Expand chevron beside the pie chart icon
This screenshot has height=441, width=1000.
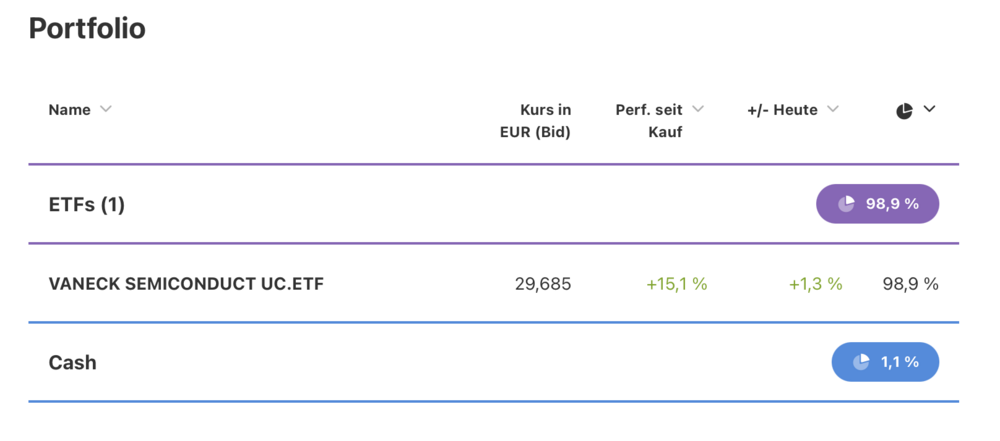[929, 109]
